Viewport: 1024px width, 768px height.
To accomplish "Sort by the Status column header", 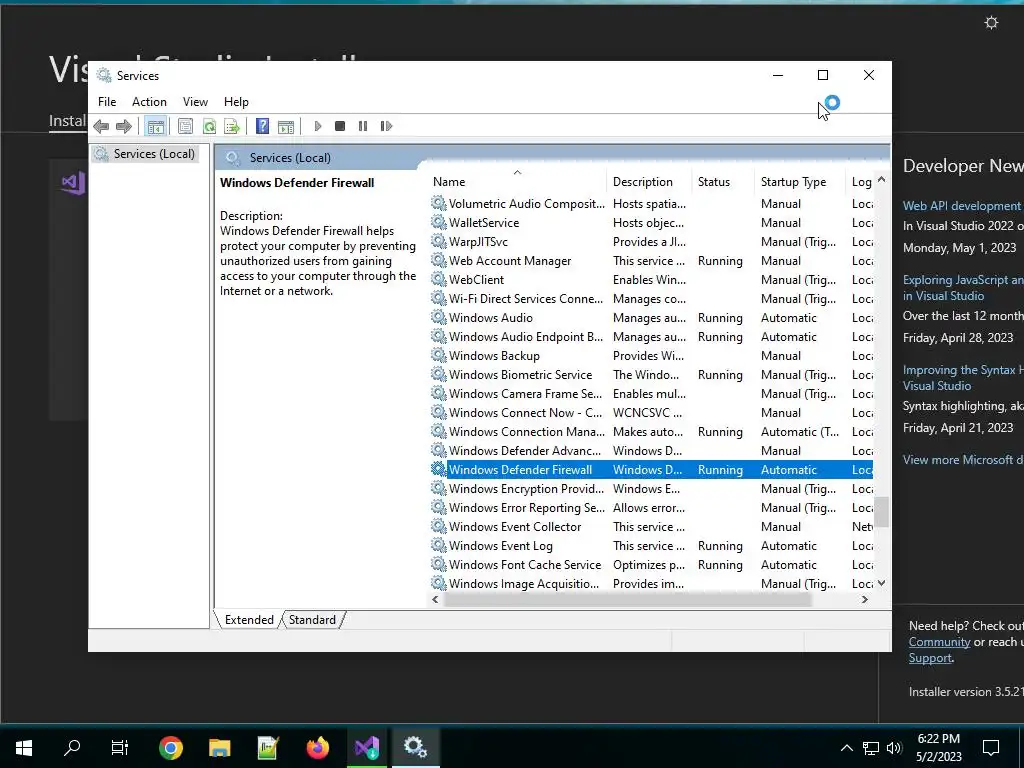I will pos(723,182).
